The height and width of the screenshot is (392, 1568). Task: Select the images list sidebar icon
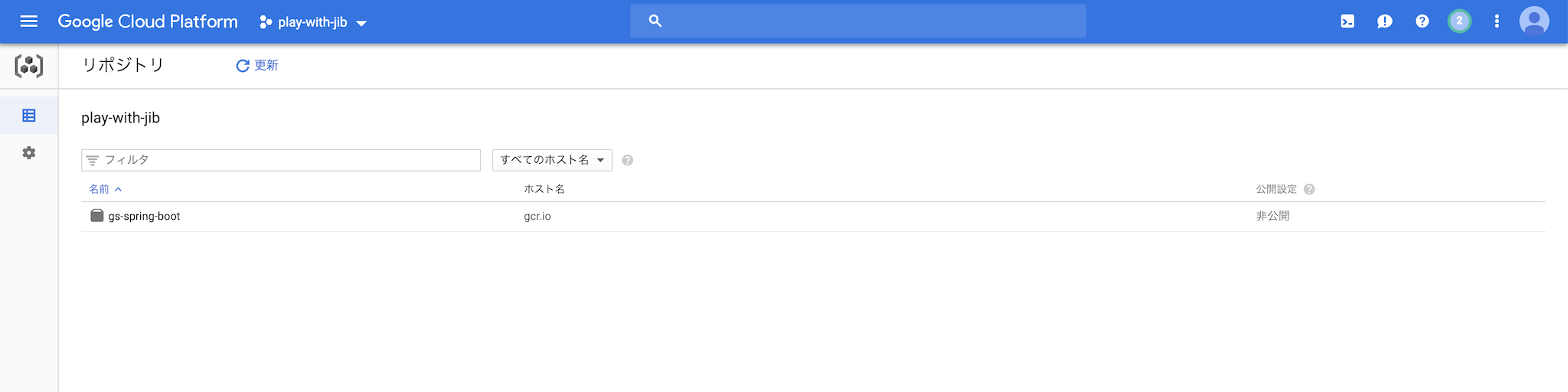pos(29,116)
